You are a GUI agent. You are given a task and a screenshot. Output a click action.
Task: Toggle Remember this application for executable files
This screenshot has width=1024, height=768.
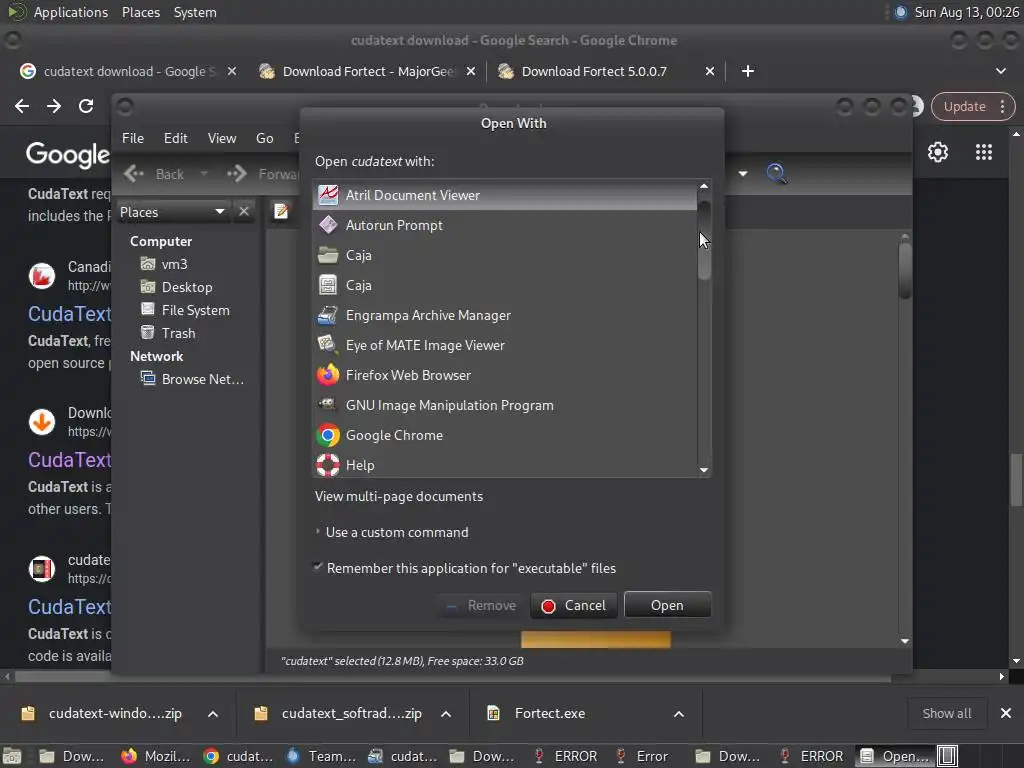318,568
